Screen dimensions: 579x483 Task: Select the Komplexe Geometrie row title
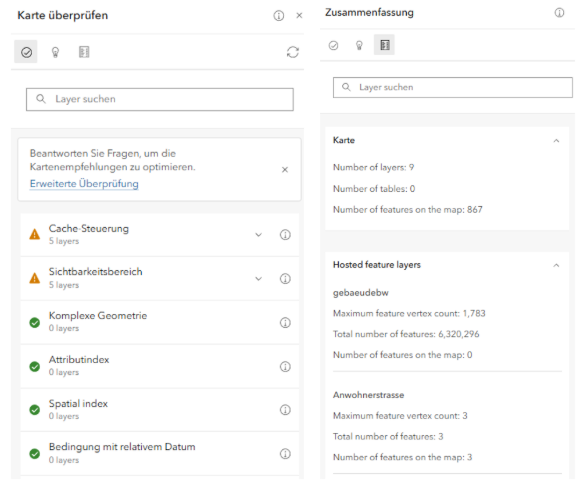98,316
